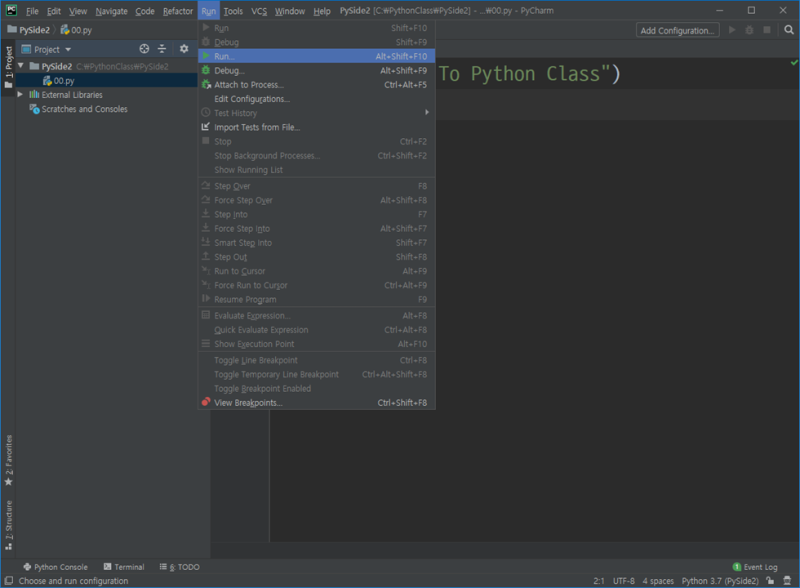Click the Attach to Process icon
800x588 pixels.
(x=206, y=85)
